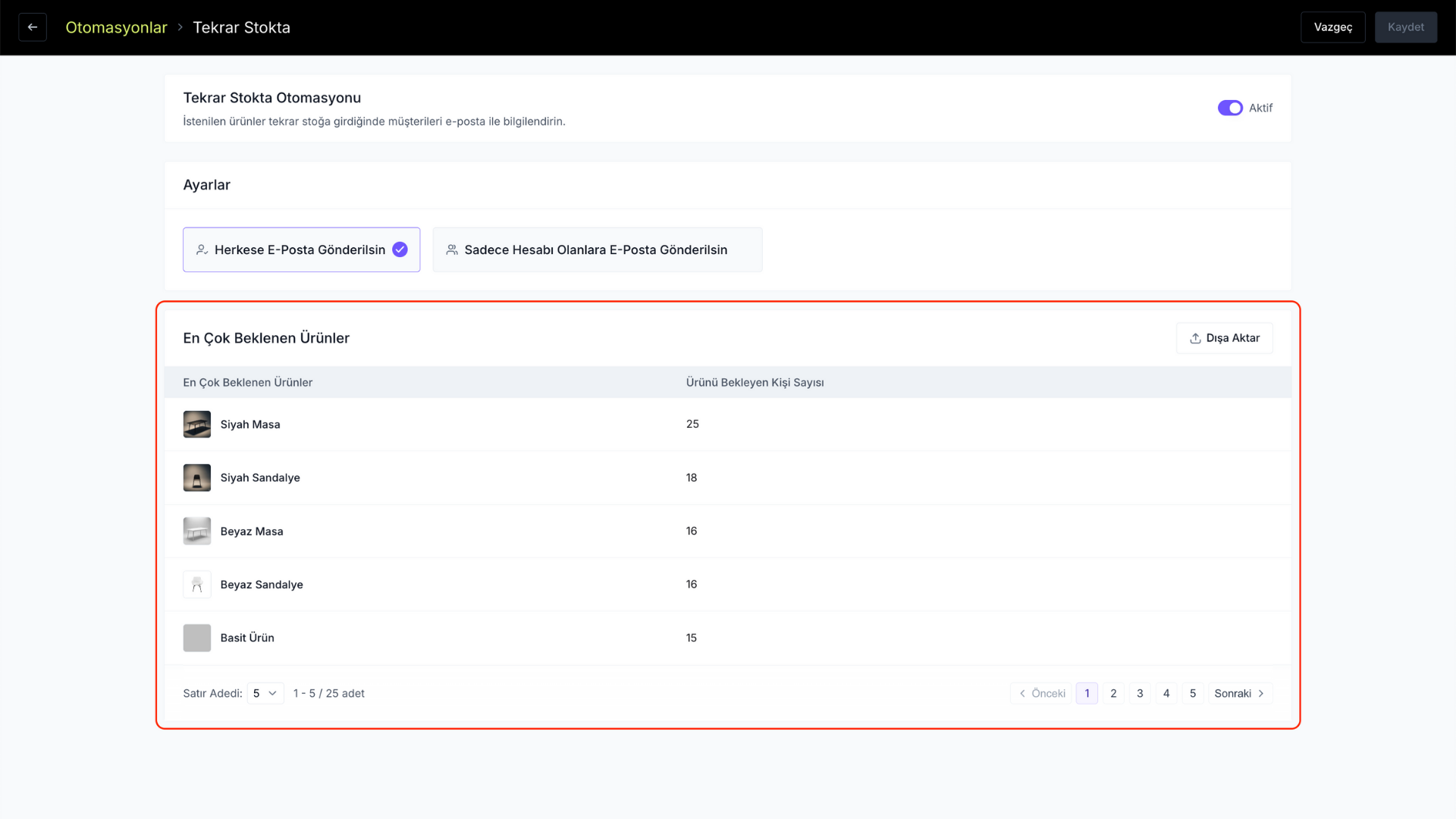
Task: Click the Beyaz Masa thumbnail
Action: [x=197, y=531]
